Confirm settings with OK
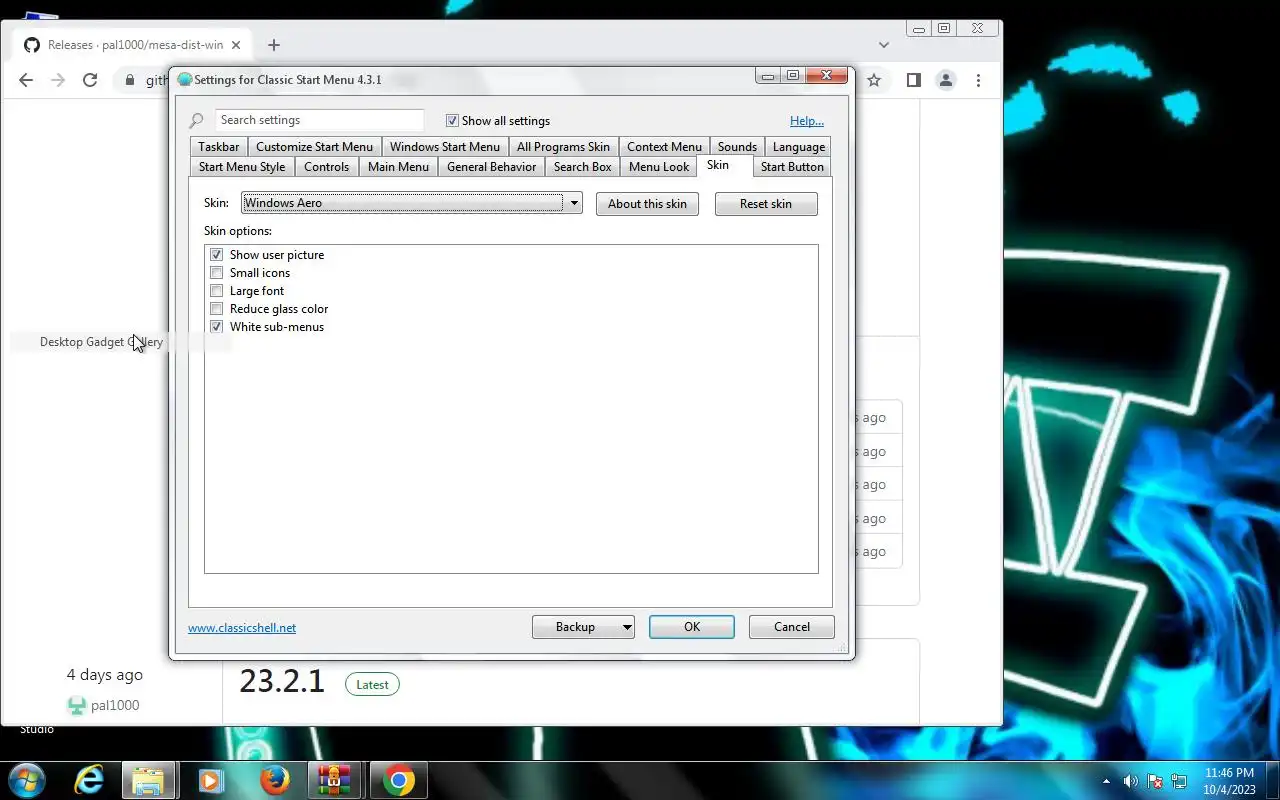 692,627
